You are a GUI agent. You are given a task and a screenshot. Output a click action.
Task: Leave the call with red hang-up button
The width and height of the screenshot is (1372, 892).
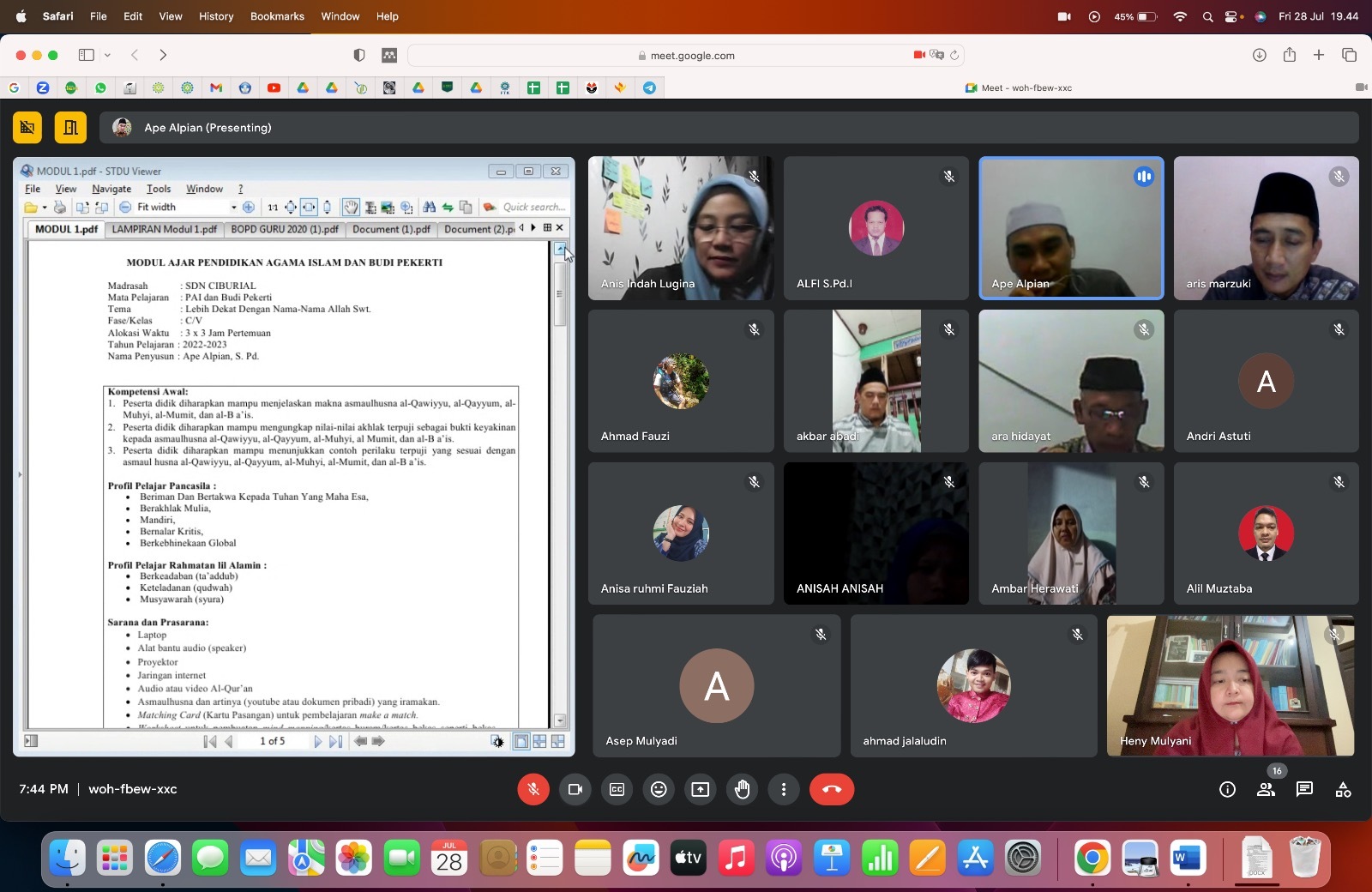tap(832, 789)
